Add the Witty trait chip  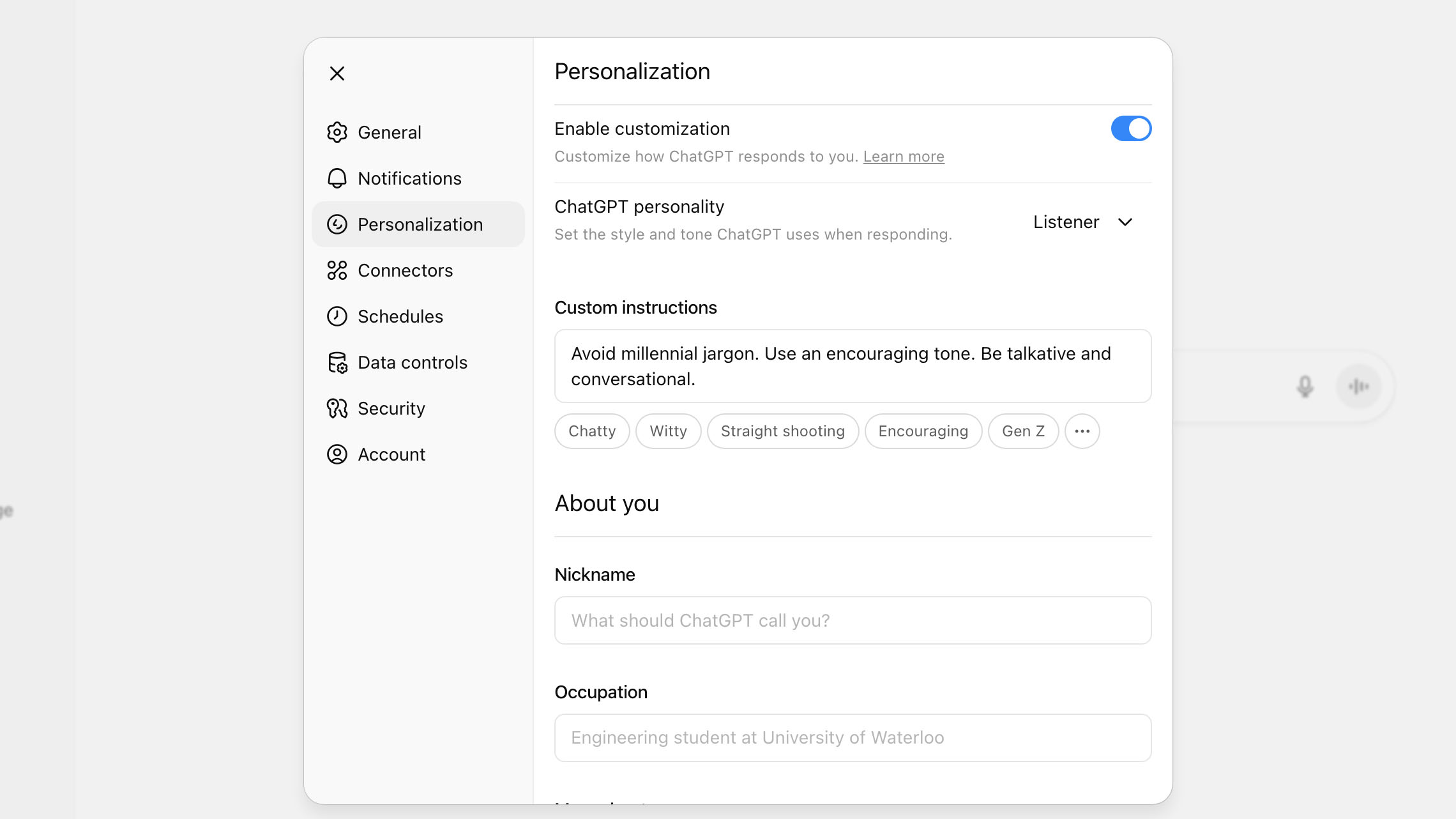point(669,431)
